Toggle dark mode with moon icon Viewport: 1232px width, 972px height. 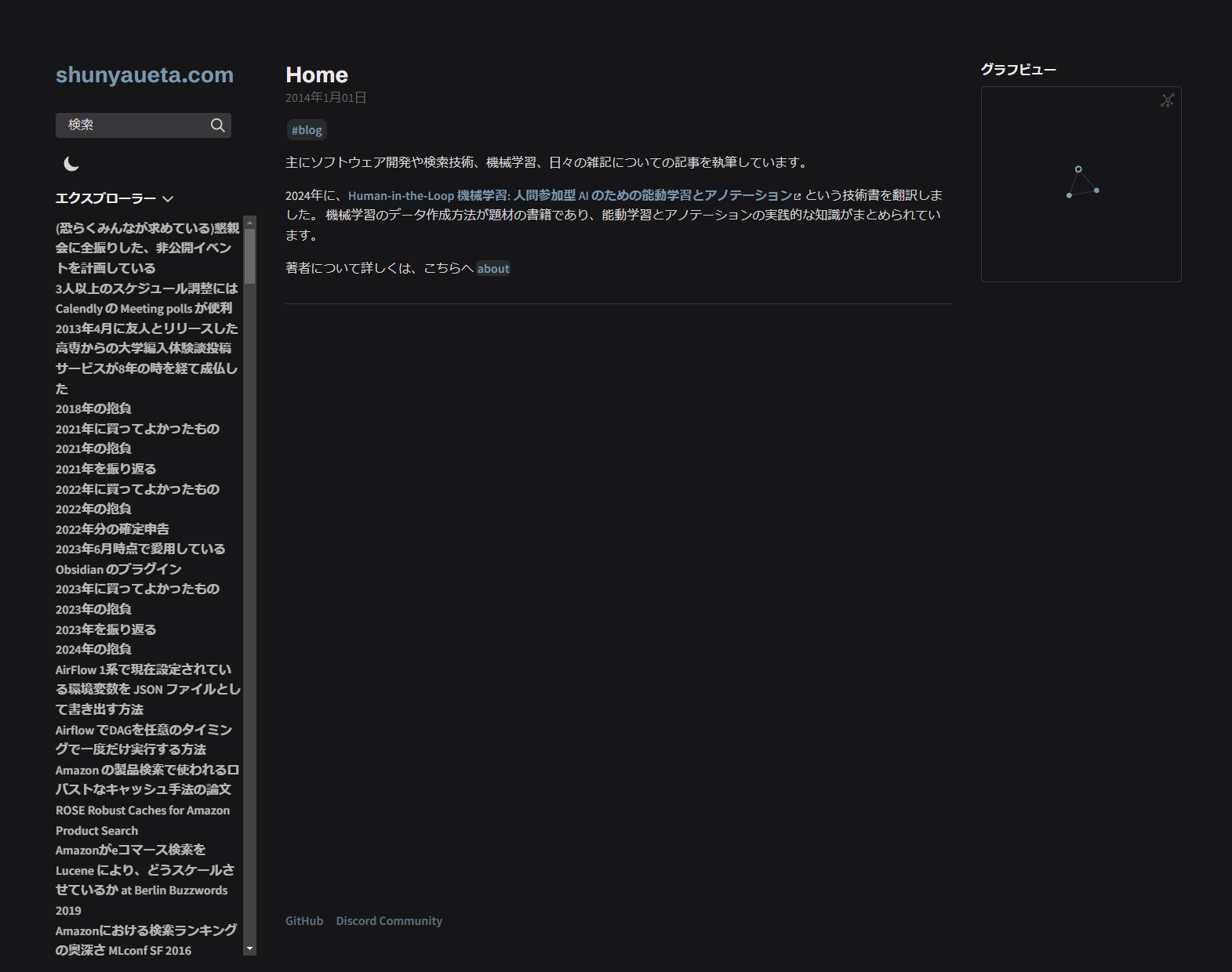(71, 164)
